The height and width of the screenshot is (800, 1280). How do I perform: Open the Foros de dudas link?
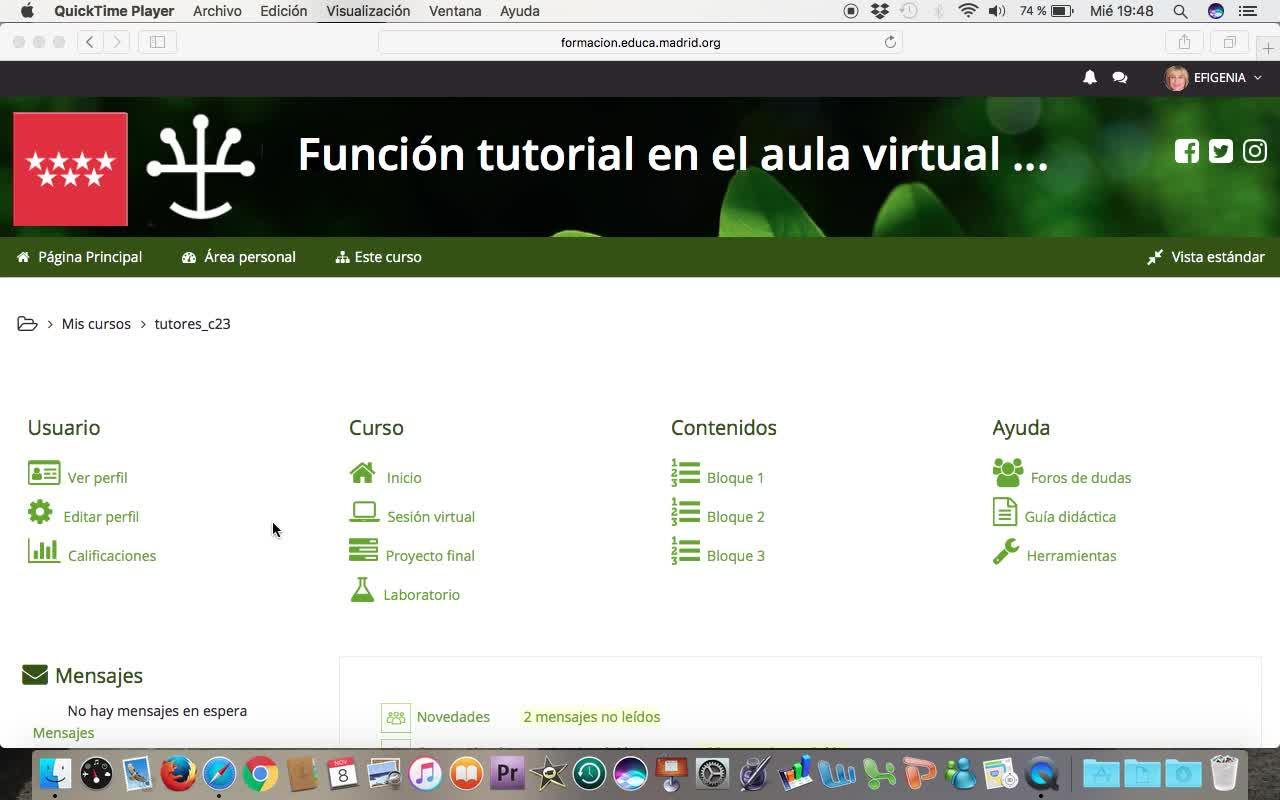[x=1081, y=478]
